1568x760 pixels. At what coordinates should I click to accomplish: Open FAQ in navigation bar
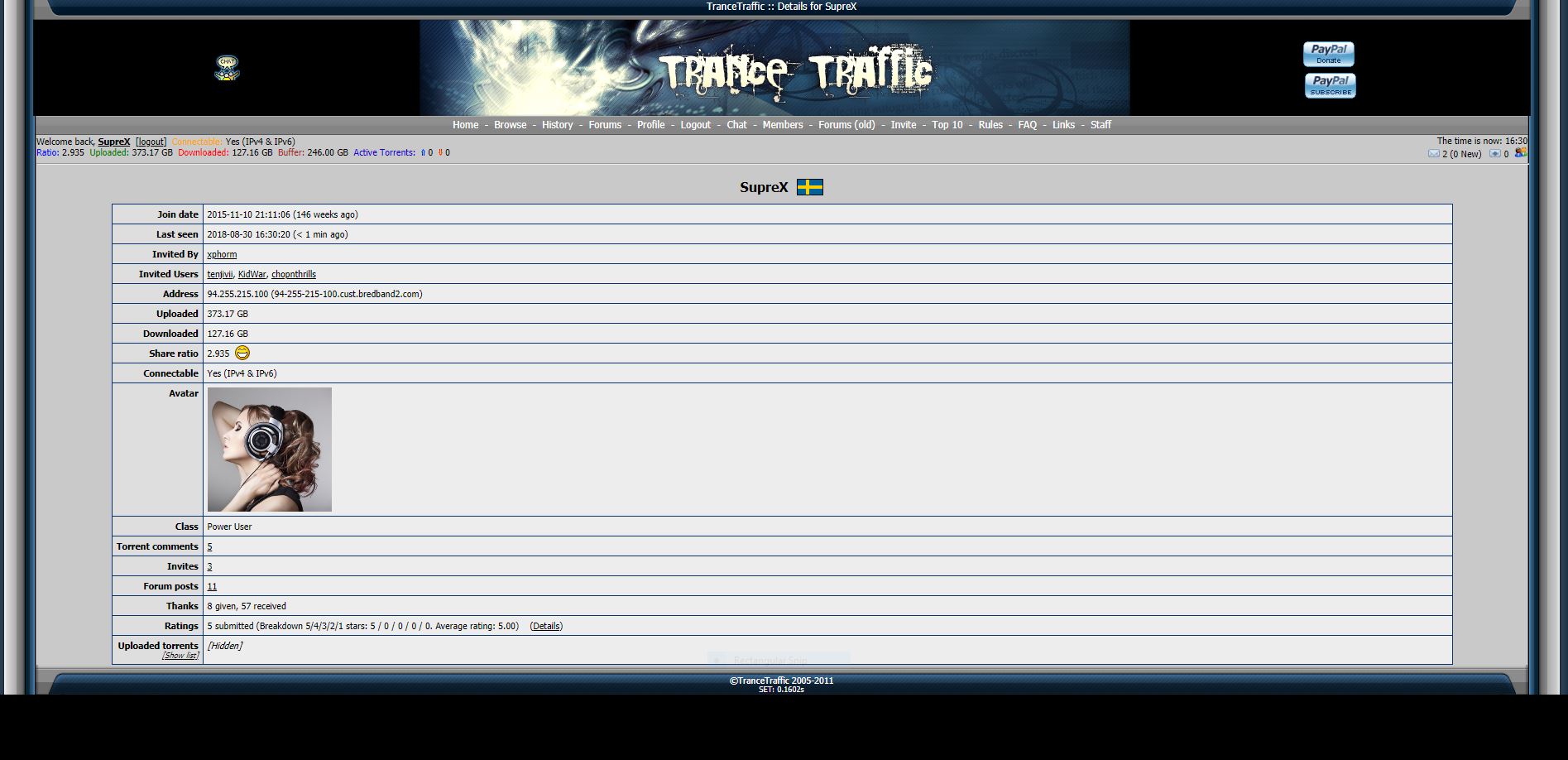(1027, 125)
